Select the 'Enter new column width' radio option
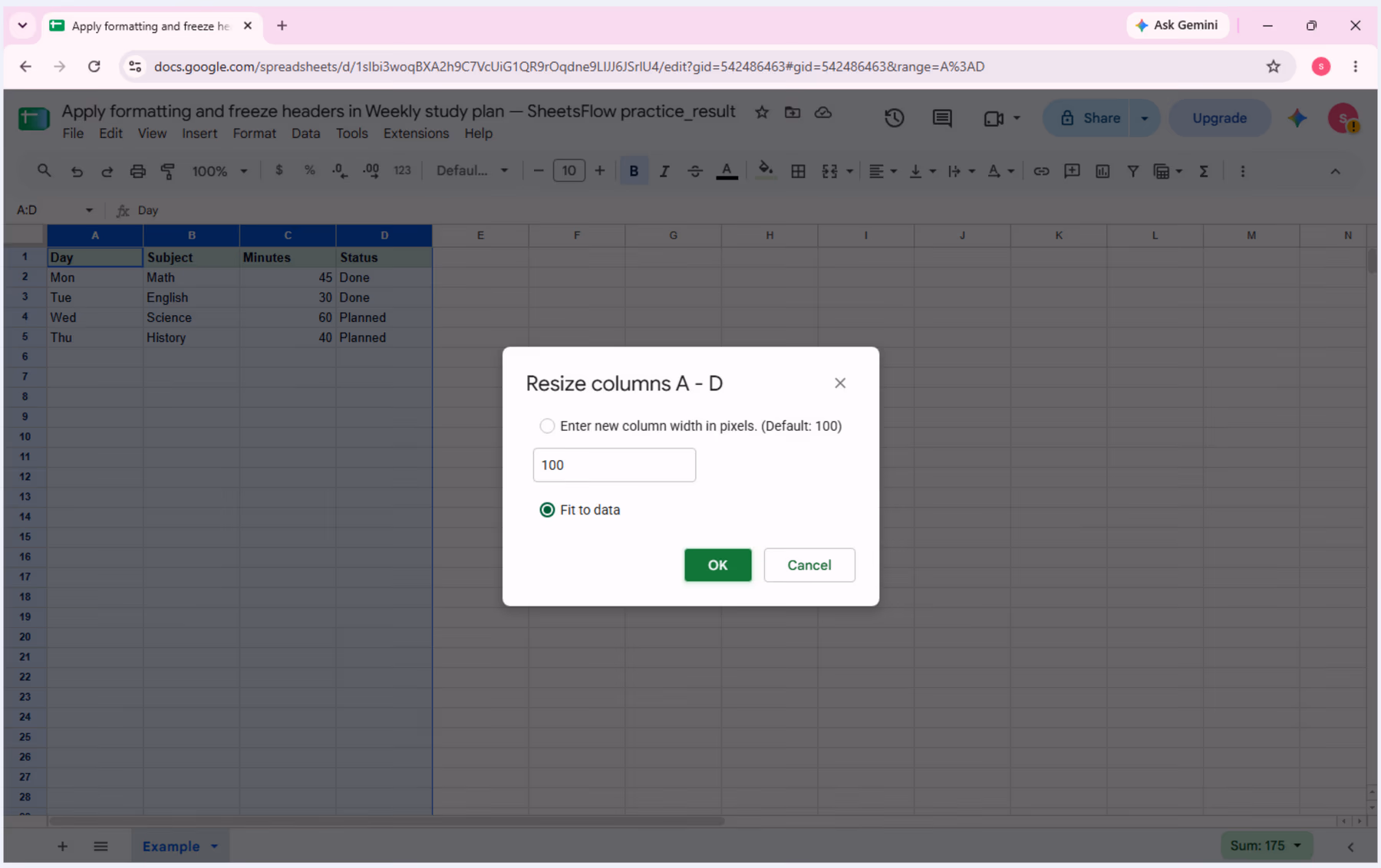This screenshot has width=1381, height=868. tap(546, 426)
